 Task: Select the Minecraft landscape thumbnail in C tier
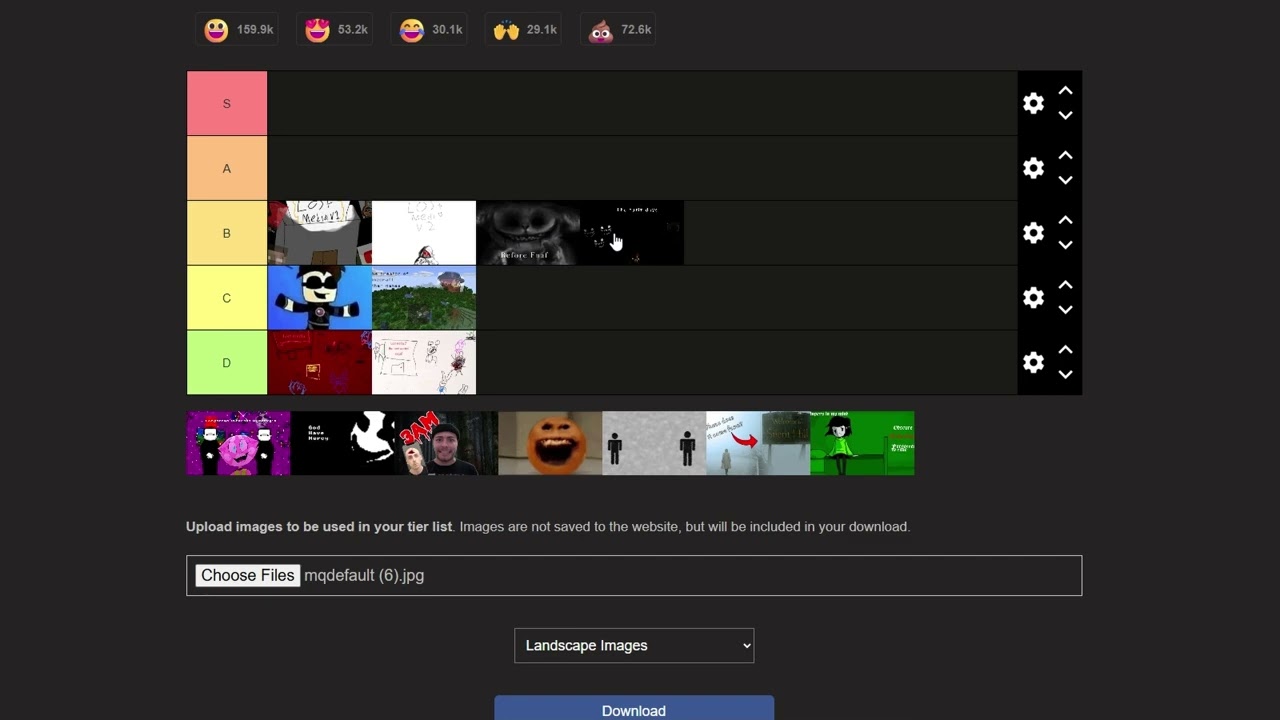click(x=424, y=298)
